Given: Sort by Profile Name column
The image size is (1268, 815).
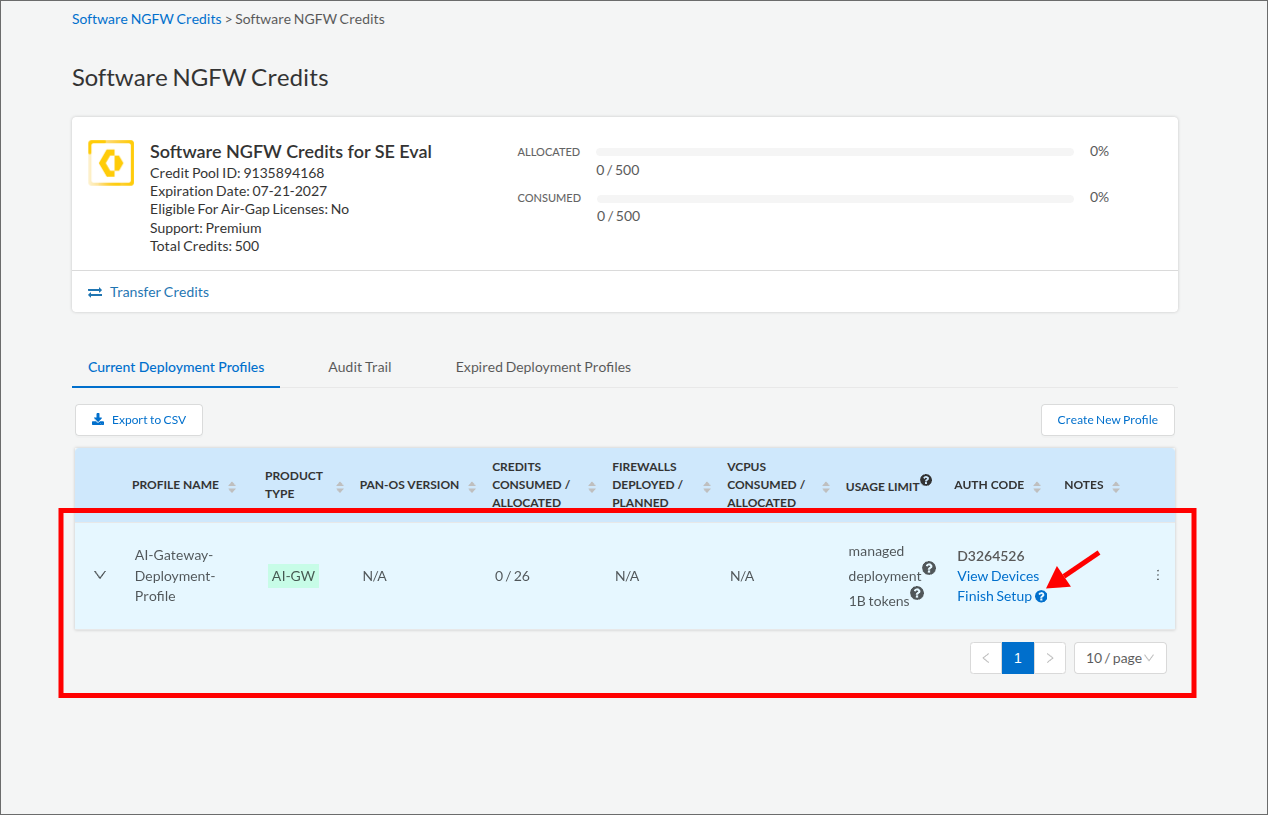Looking at the screenshot, I should click(x=232, y=487).
